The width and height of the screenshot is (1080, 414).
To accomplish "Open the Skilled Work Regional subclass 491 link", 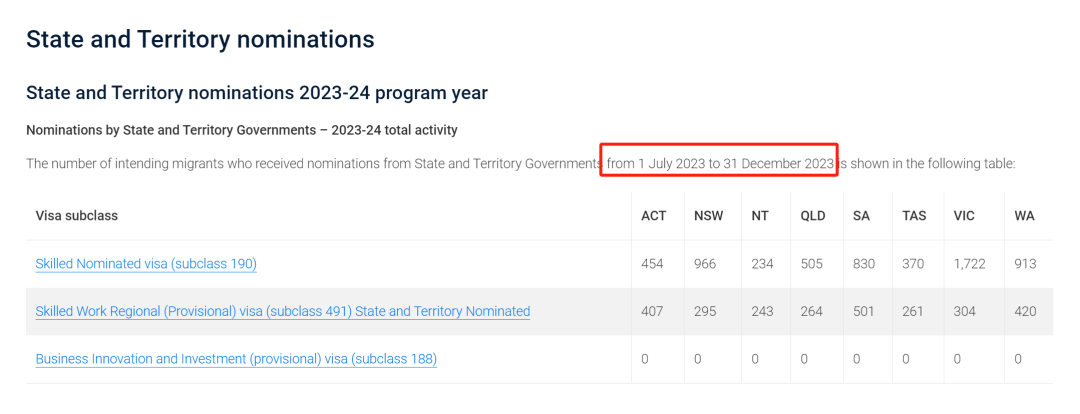I will pyautogui.click(x=283, y=311).
